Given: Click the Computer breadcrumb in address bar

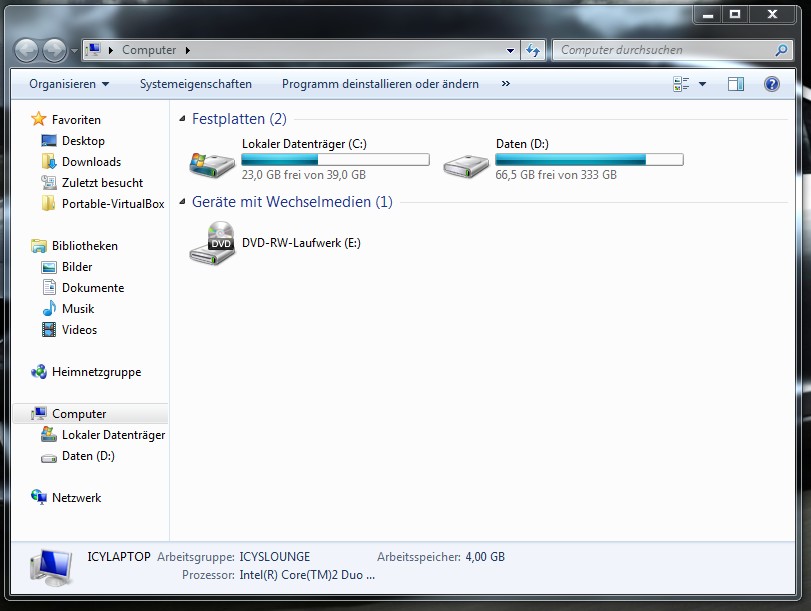Looking at the screenshot, I should 149,50.
